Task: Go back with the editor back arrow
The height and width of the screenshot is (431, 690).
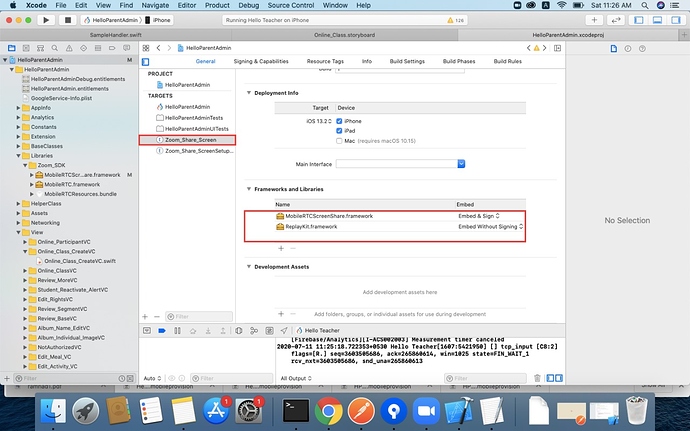Action: point(158,48)
